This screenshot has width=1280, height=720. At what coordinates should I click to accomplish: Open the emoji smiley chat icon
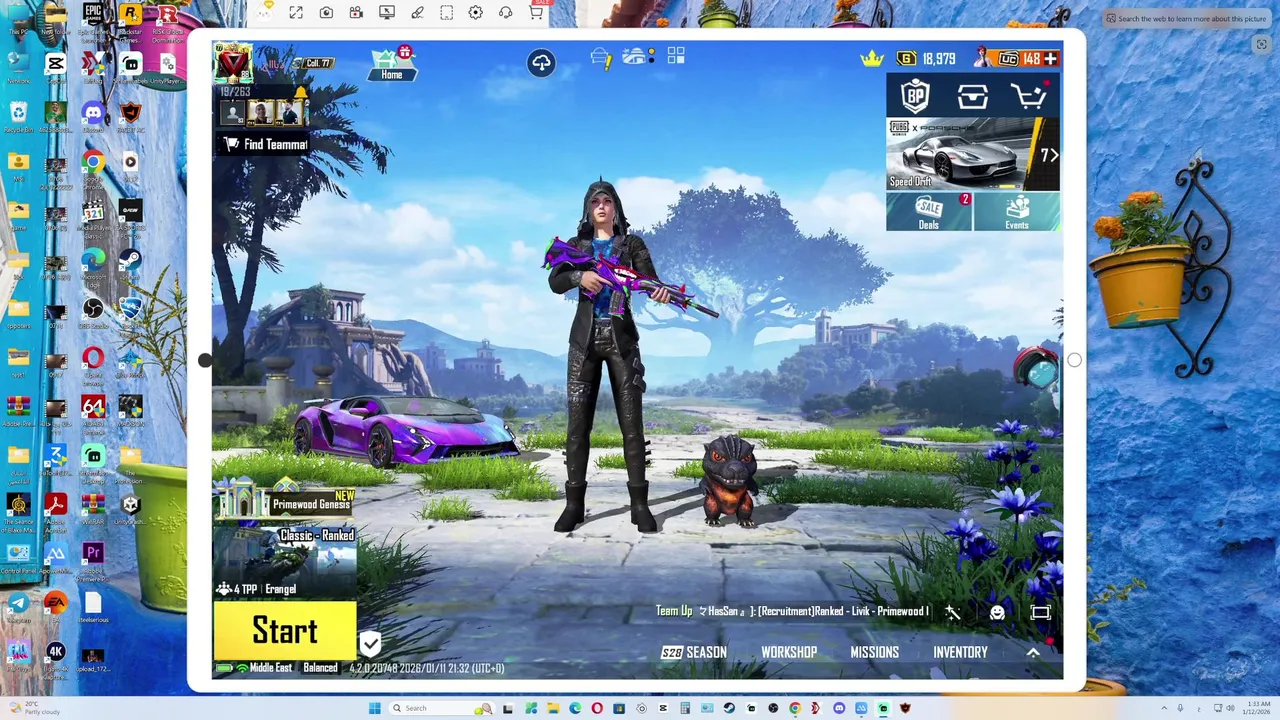click(997, 612)
